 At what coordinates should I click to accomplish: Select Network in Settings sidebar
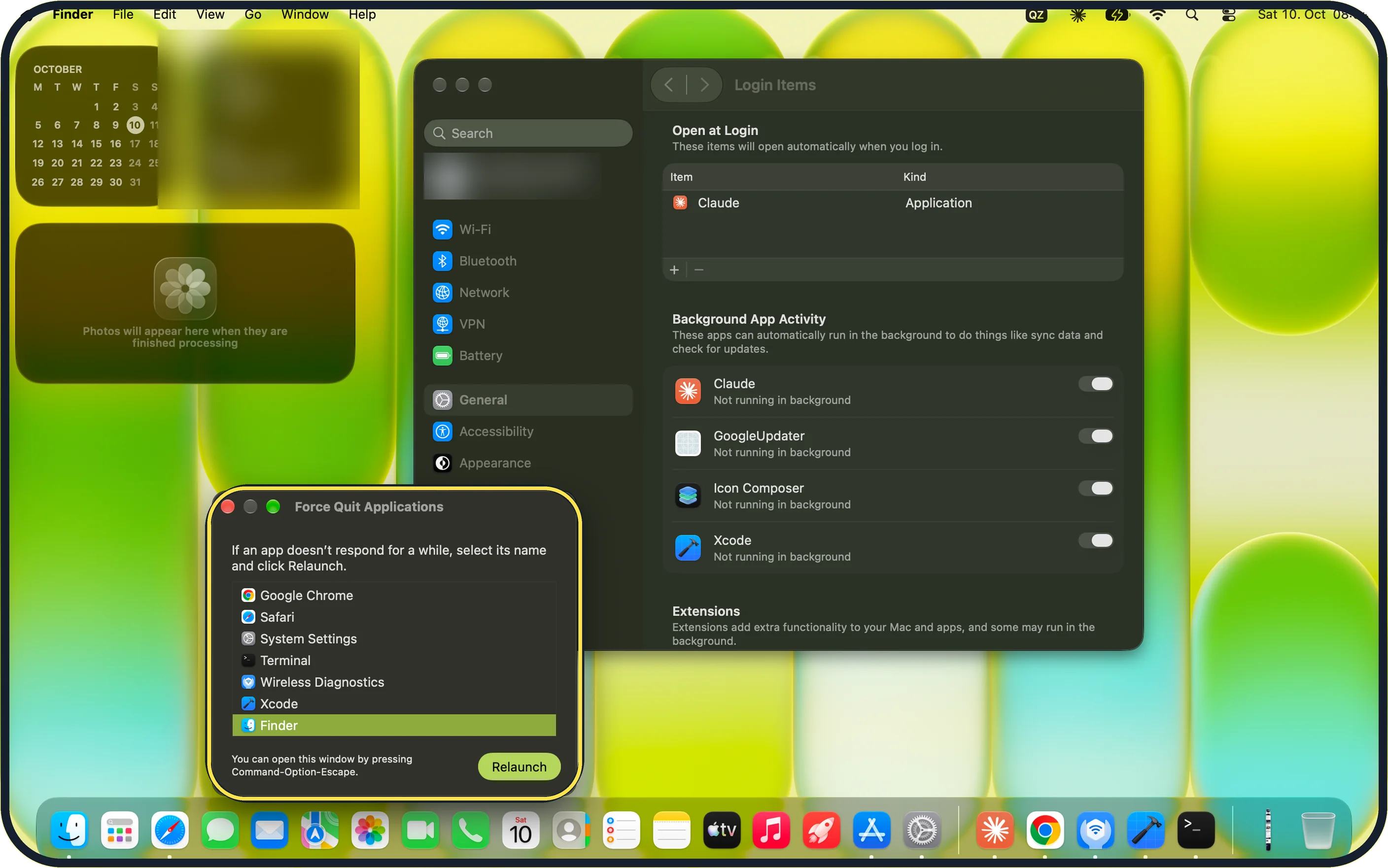click(x=528, y=293)
